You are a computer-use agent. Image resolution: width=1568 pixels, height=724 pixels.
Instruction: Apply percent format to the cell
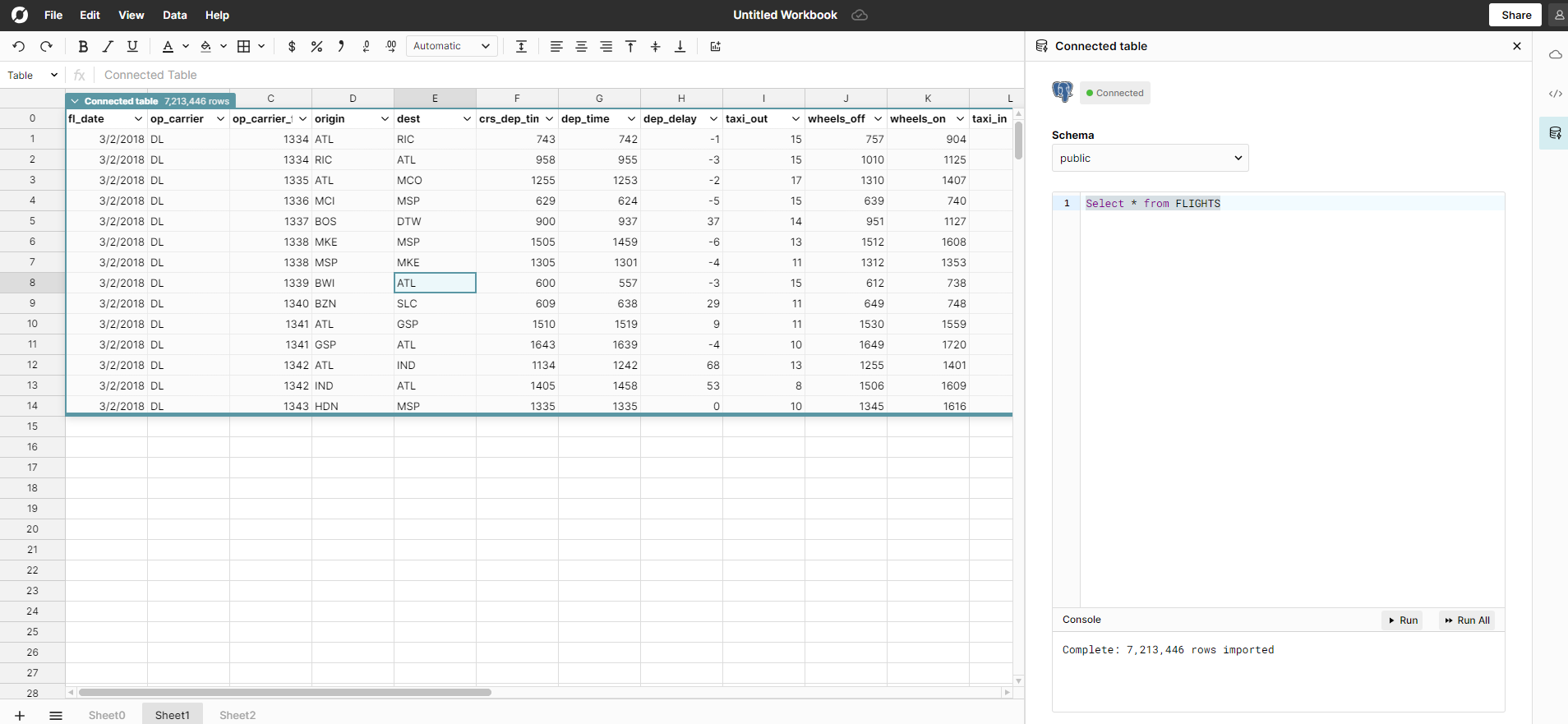(316, 47)
